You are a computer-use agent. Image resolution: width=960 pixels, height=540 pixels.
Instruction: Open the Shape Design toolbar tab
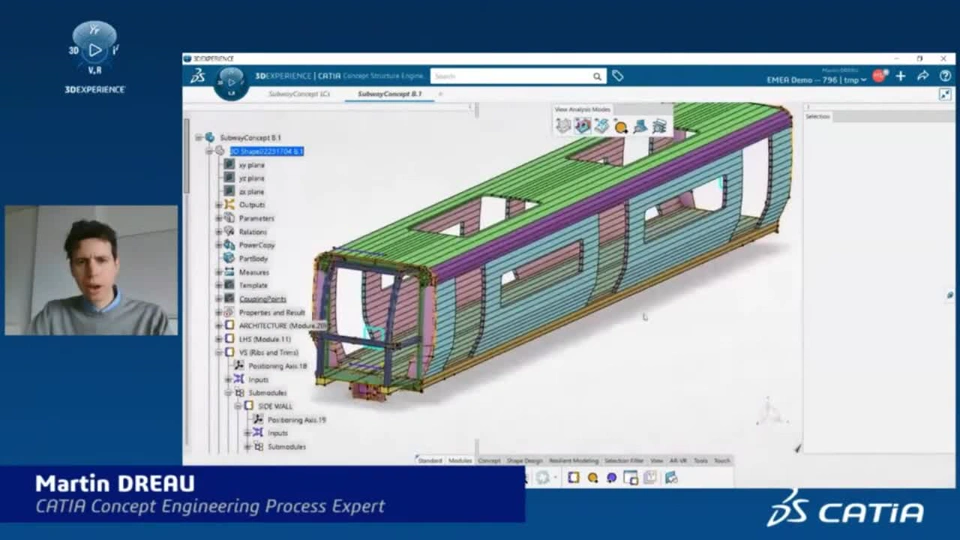pos(525,460)
